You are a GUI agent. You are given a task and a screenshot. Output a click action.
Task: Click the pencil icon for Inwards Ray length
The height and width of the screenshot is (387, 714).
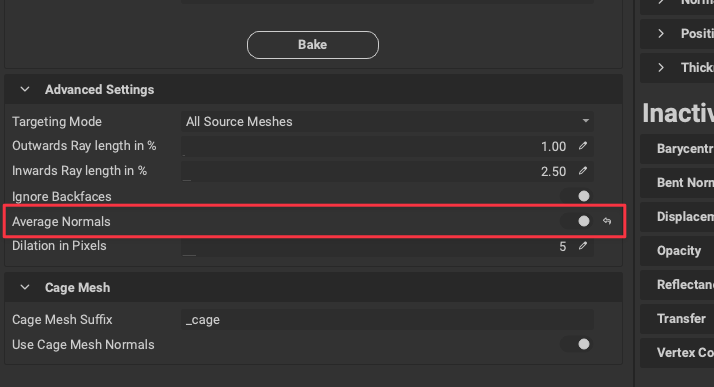coord(583,171)
